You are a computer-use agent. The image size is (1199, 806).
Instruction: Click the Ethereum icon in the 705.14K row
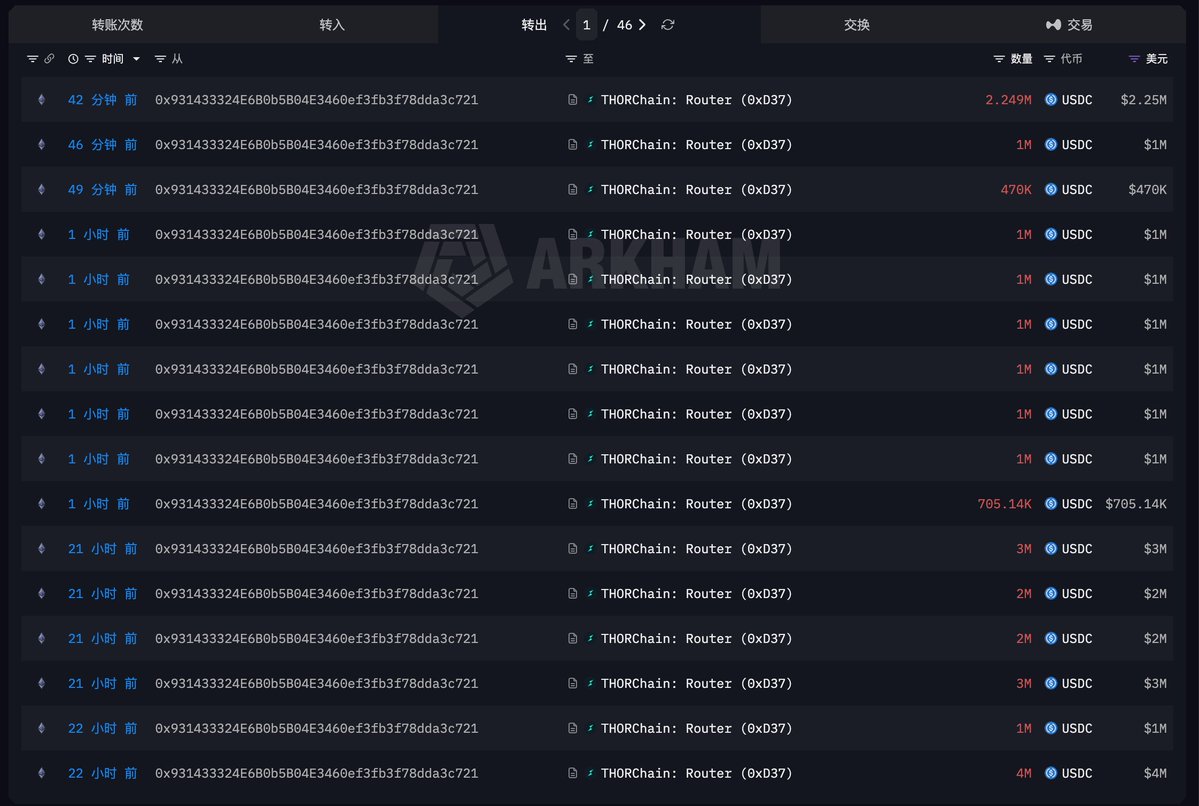[x=41, y=504]
